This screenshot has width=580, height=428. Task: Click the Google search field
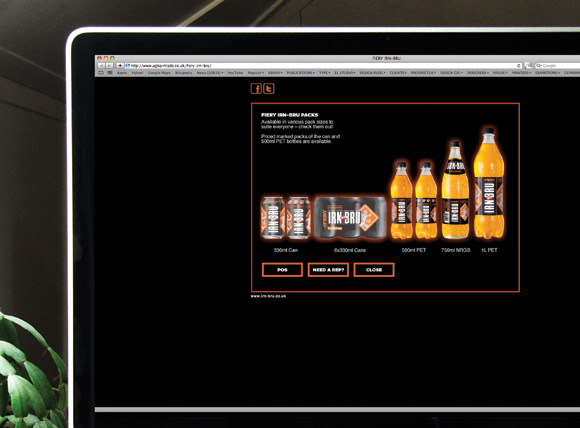pyautogui.click(x=557, y=65)
